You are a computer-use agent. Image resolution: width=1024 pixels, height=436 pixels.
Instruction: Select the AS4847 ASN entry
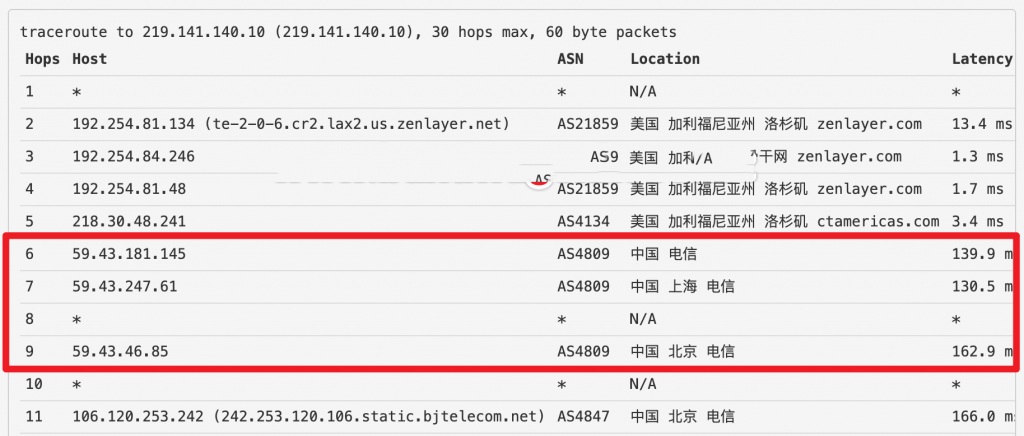(x=583, y=416)
